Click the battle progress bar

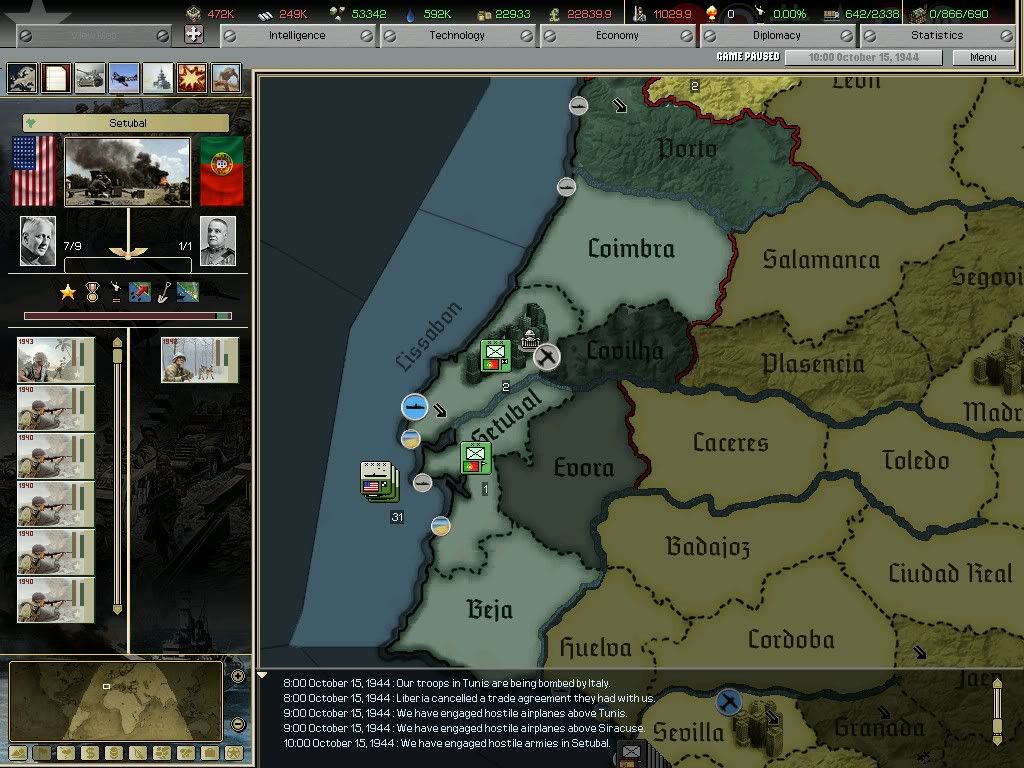pyautogui.click(x=127, y=316)
